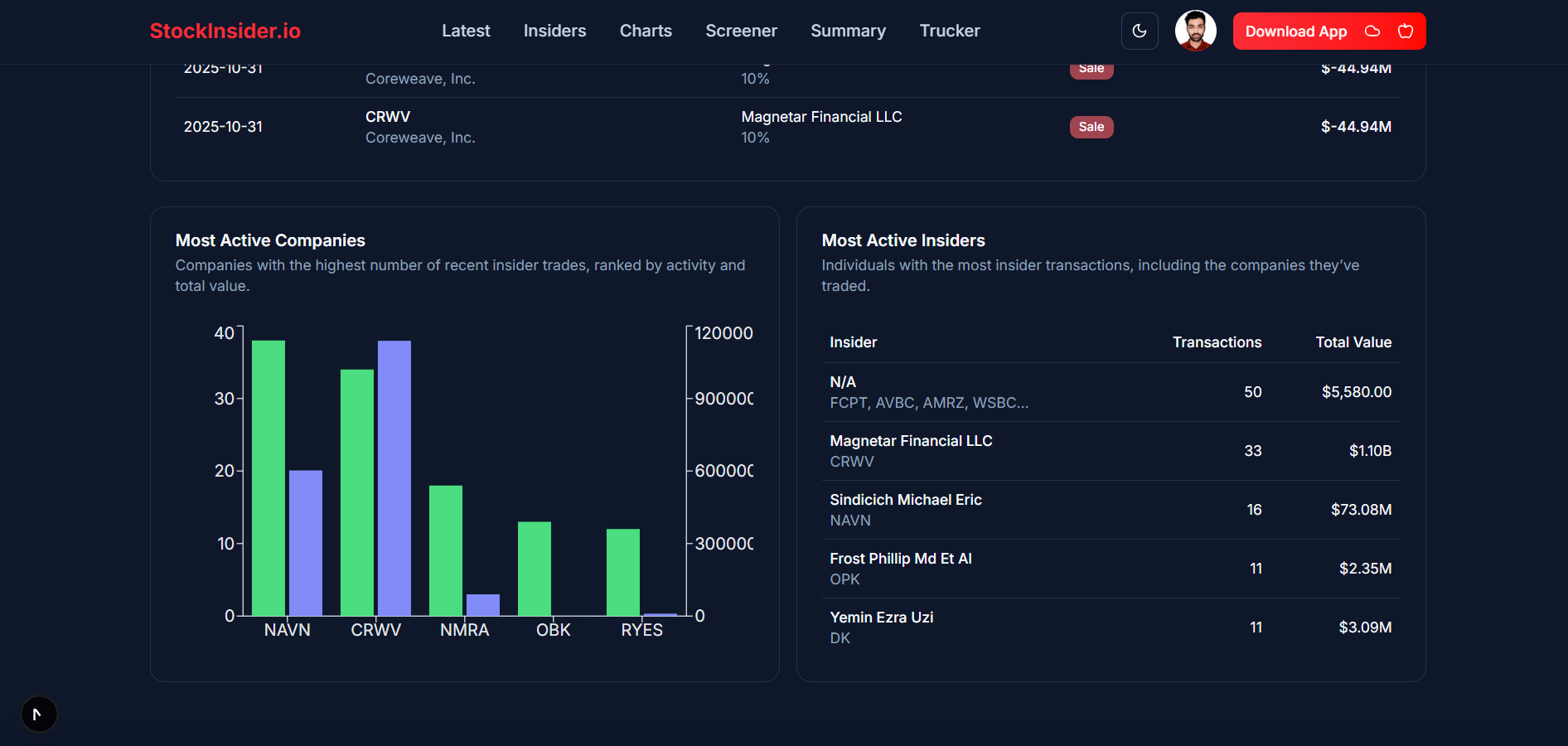Open the Charts nav item

tap(646, 31)
